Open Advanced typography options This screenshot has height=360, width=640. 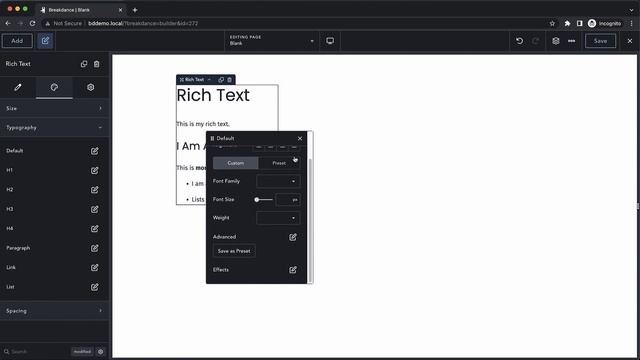293,237
